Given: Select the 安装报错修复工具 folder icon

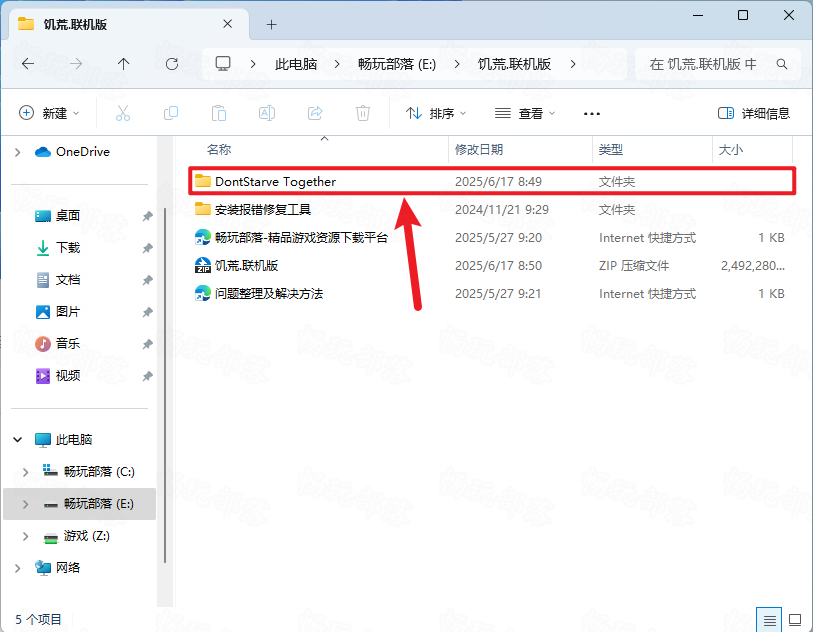Looking at the screenshot, I should tap(203, 209).
